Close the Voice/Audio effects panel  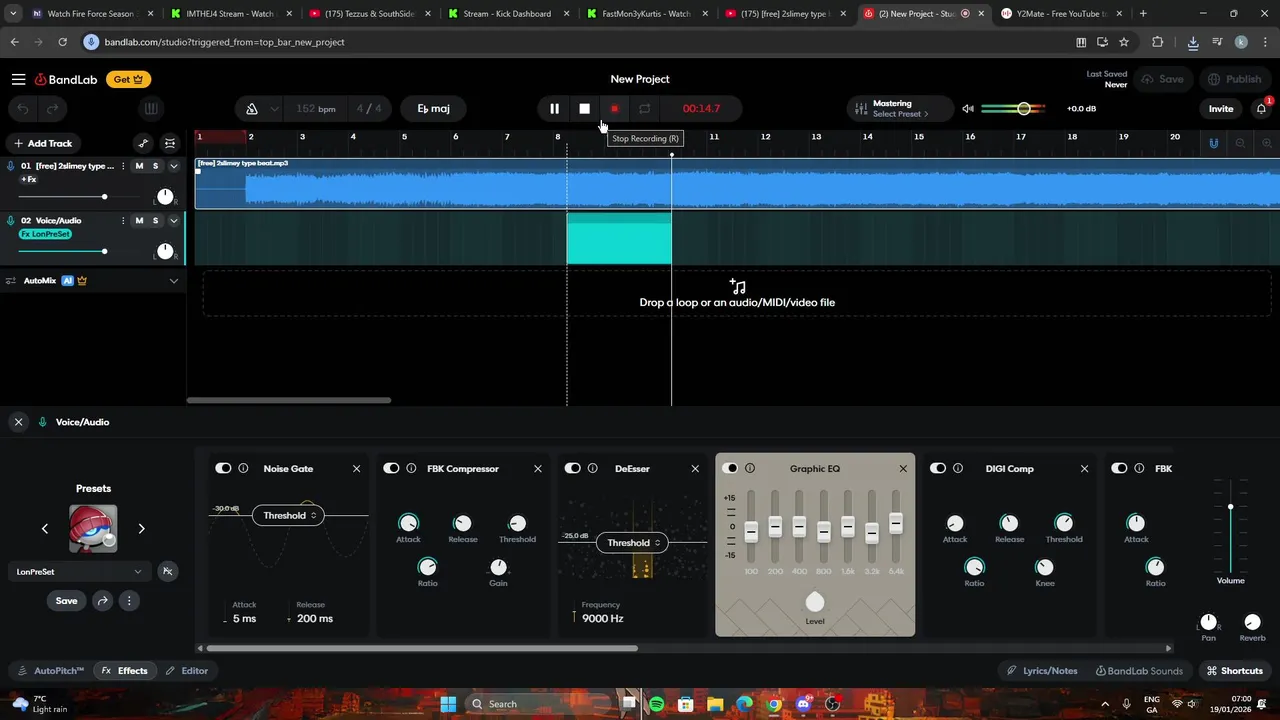click(18, 422)
